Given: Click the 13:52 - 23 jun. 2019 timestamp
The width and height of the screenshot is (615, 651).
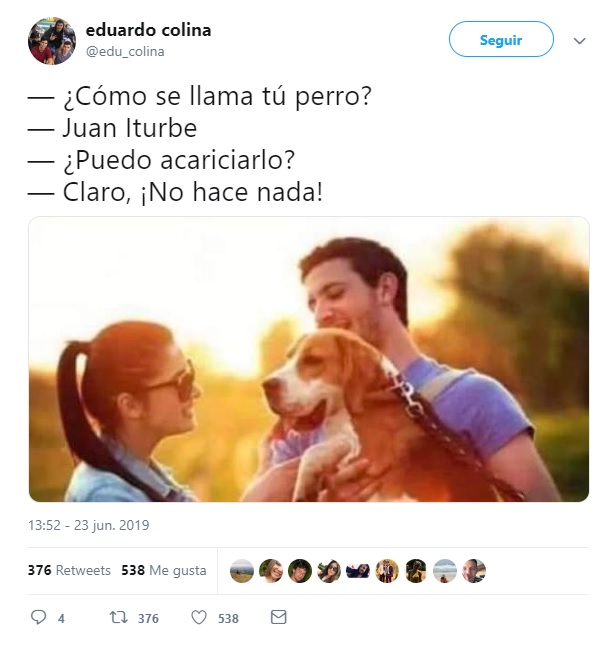Looking at the screenshot, I should point(88,525).
